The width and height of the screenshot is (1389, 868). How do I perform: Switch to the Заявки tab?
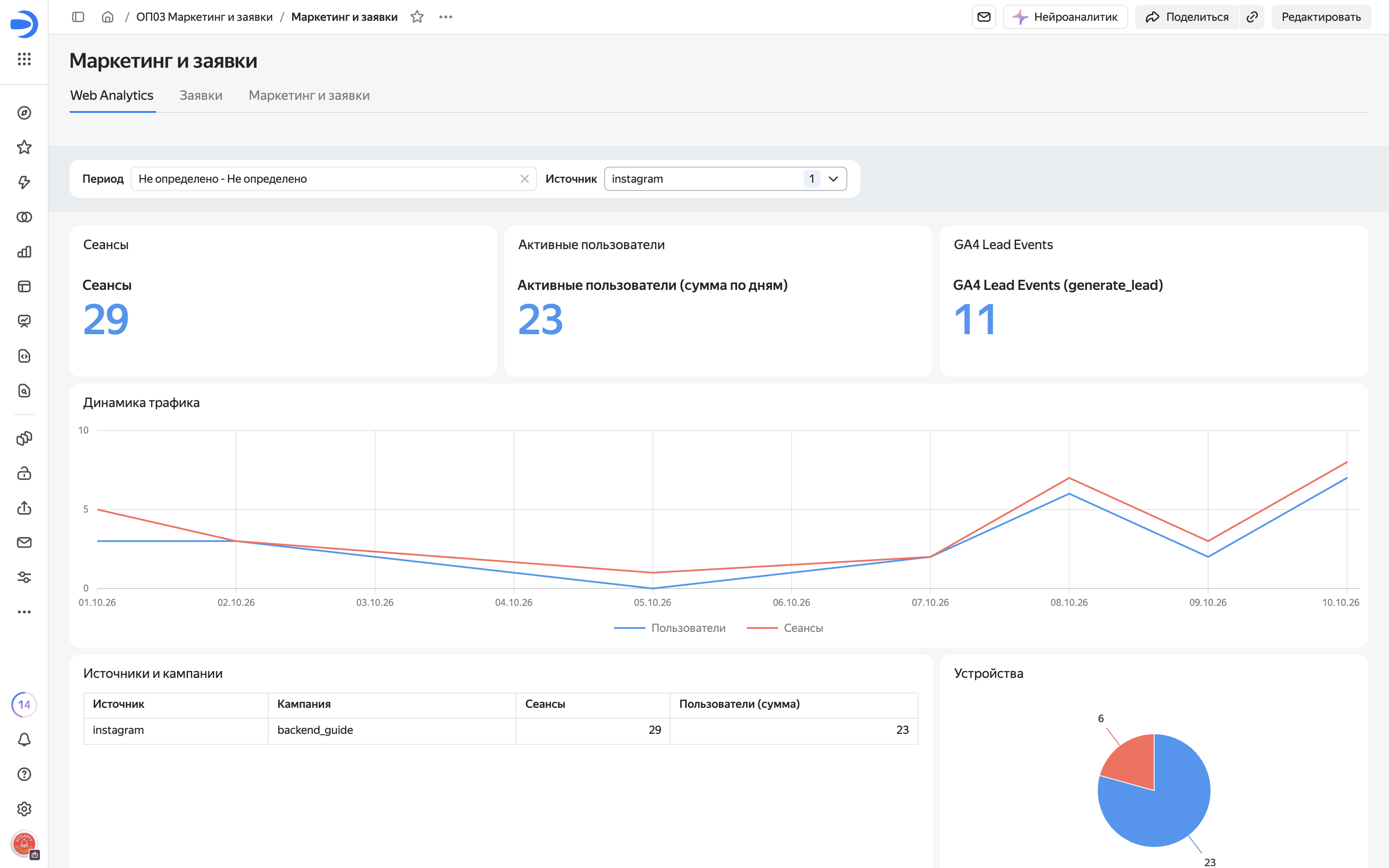pyautogui.click(x=201, y=95)
